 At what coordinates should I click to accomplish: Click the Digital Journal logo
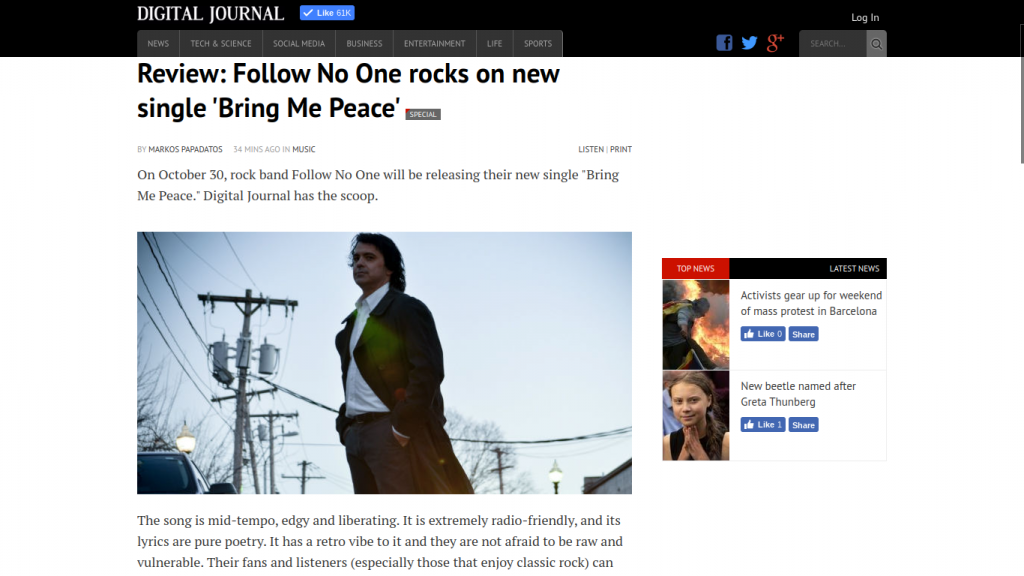[210, 14]
